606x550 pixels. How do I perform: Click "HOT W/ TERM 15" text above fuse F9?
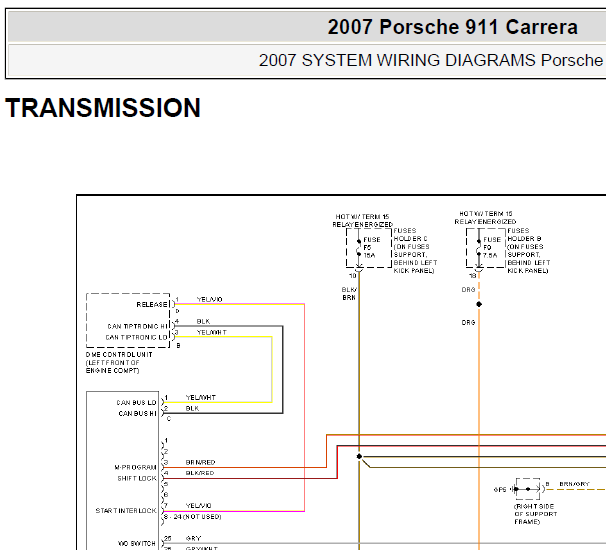tap(486, 214)
